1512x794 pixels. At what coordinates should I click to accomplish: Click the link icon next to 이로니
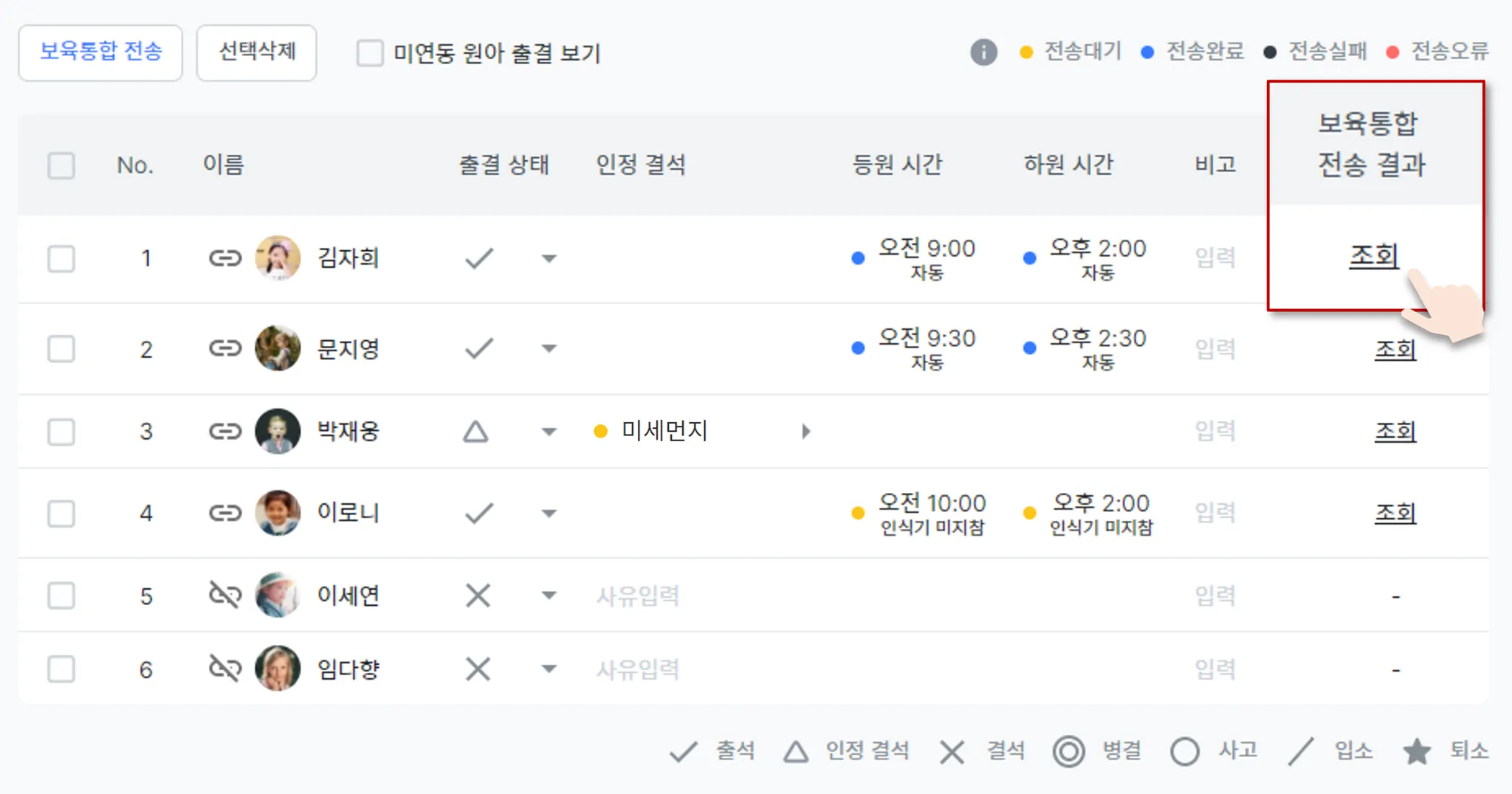[x=225, y=513]
